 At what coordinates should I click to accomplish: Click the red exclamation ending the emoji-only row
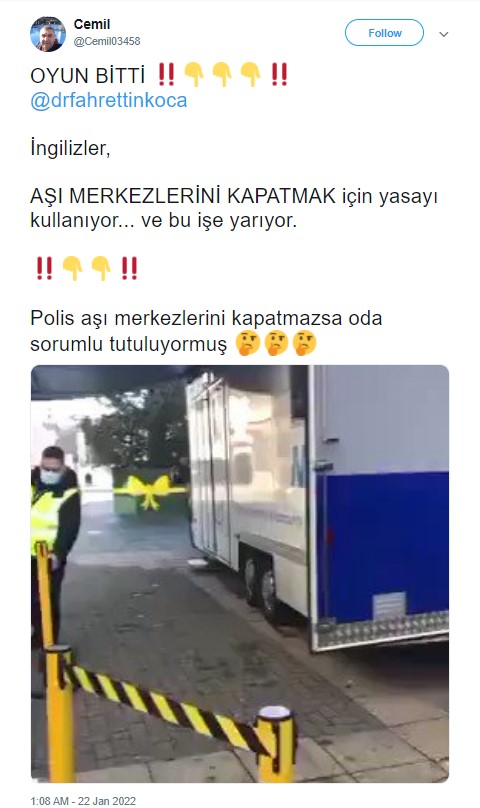[x=129, y=268]
